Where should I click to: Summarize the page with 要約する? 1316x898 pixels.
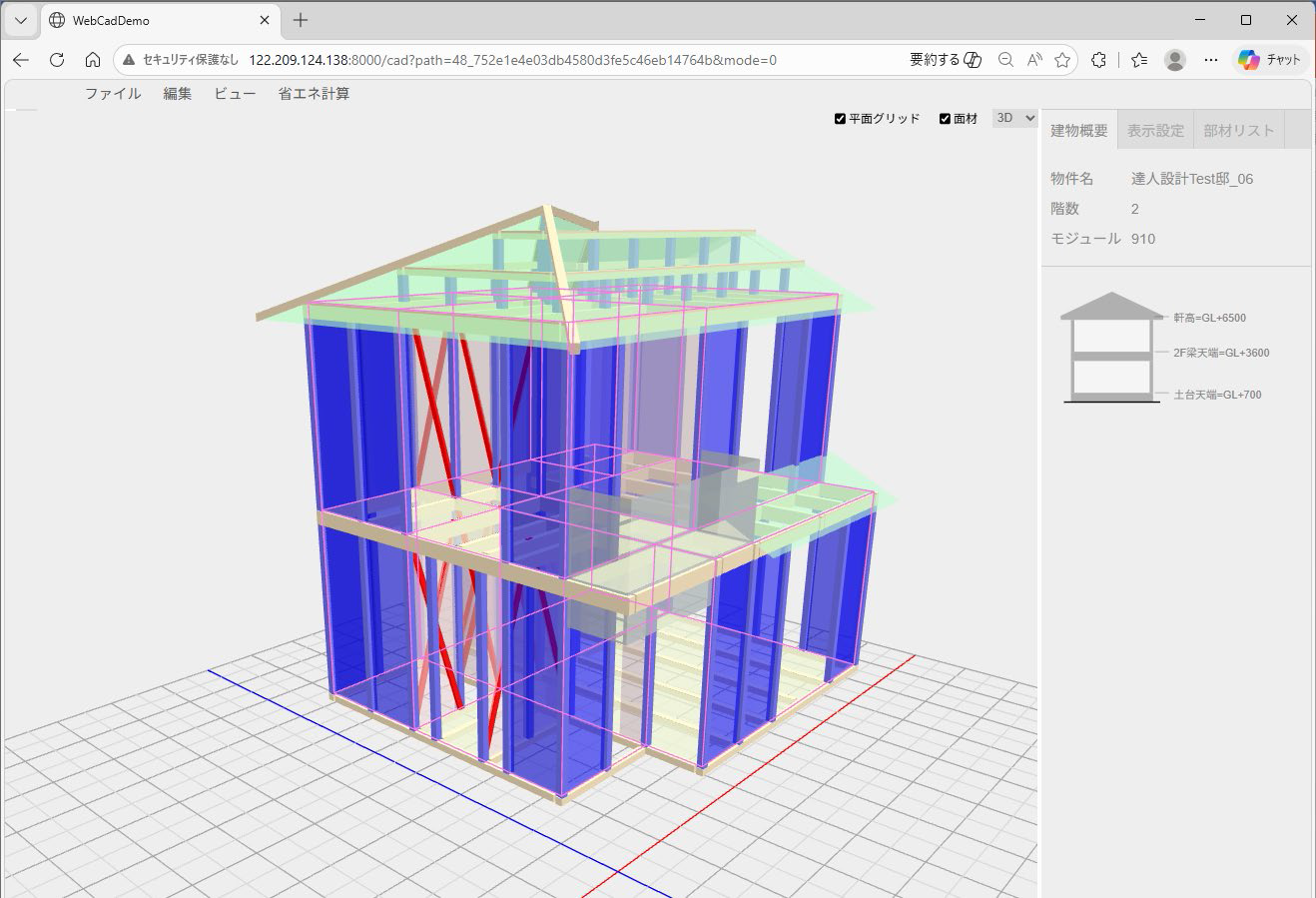(946, 60)
